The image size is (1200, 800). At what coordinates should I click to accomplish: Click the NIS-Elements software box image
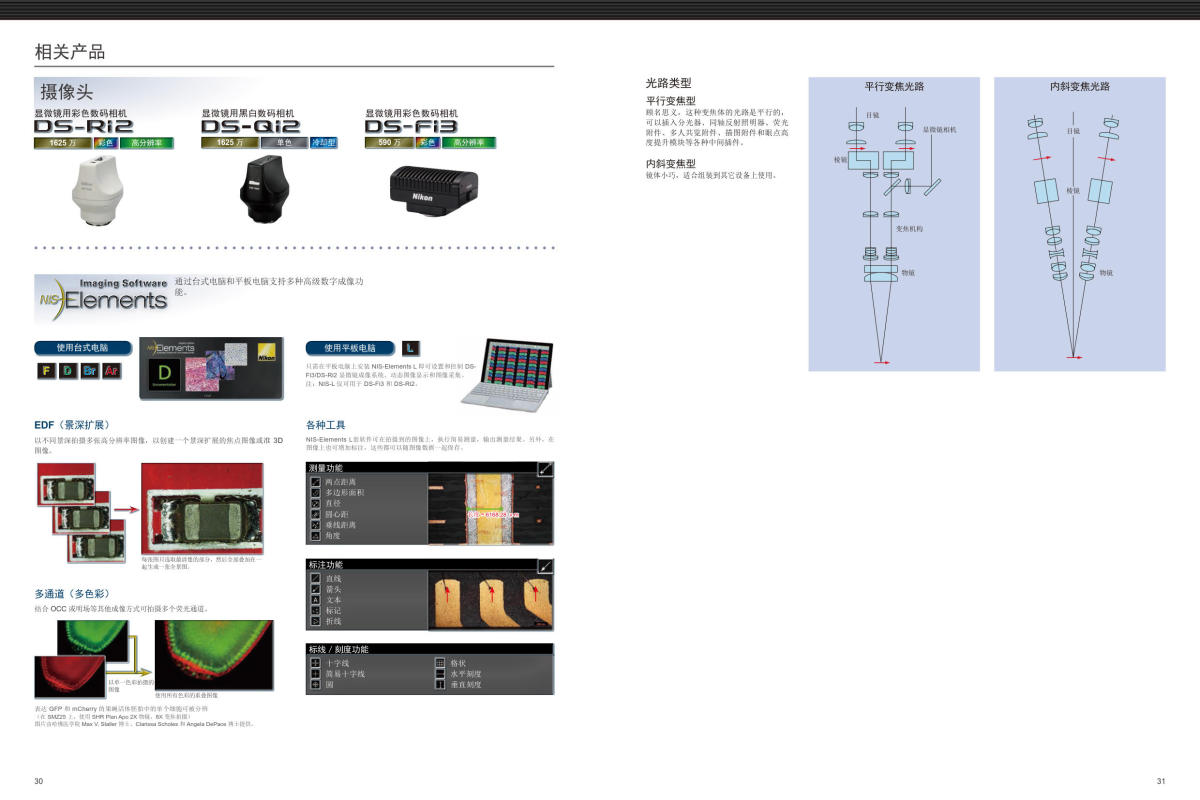(x=210, y=370)
